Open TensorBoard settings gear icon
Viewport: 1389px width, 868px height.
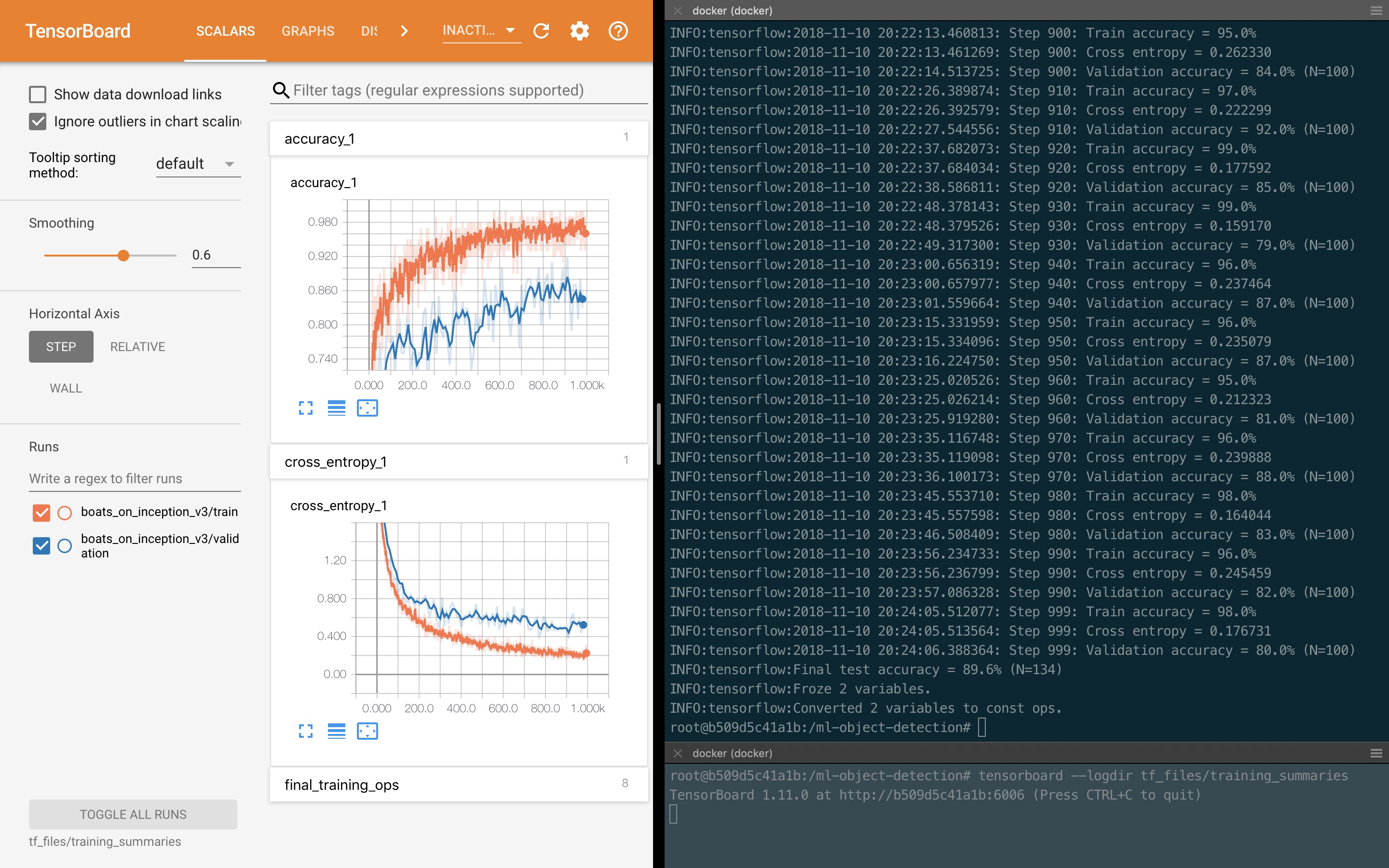[x=580, y=31]
